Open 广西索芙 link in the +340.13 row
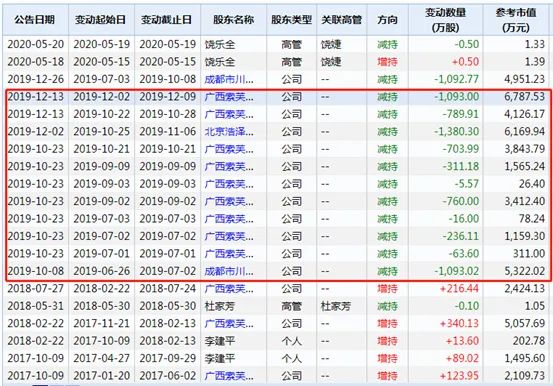The width and height of the screenshot is (553, 386). pos(229,324)
